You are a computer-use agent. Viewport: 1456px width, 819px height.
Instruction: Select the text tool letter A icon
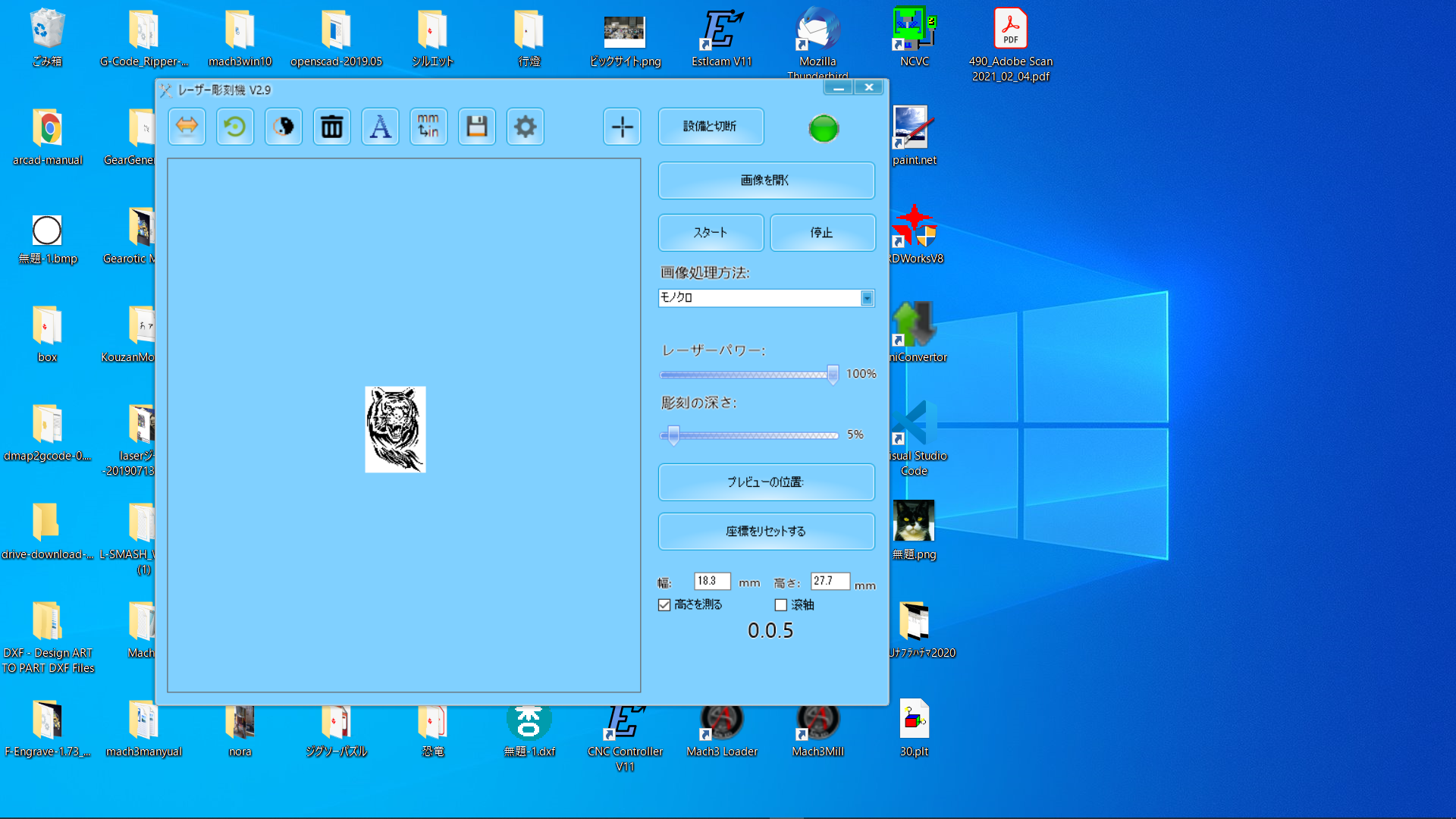380,127
